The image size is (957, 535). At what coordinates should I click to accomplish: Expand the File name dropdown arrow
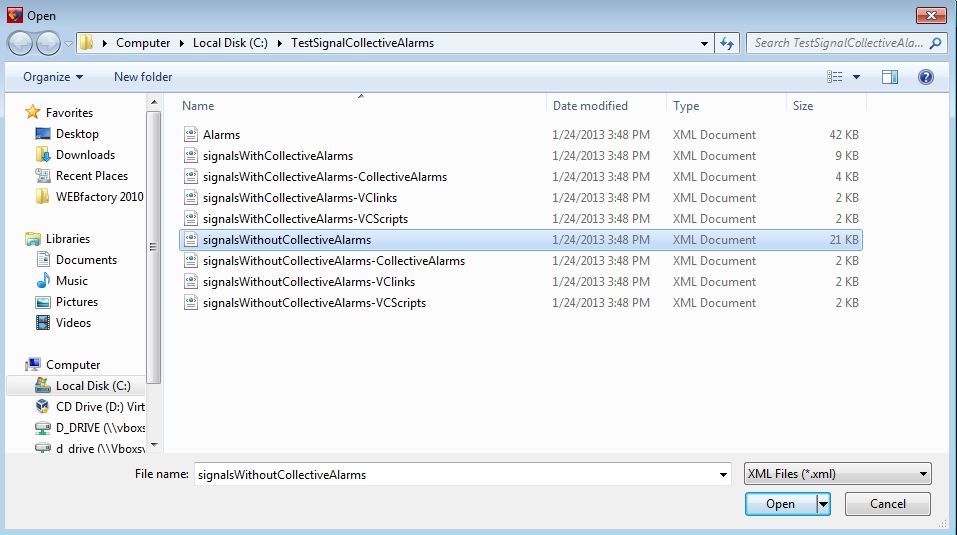click(x=723, y=475)
